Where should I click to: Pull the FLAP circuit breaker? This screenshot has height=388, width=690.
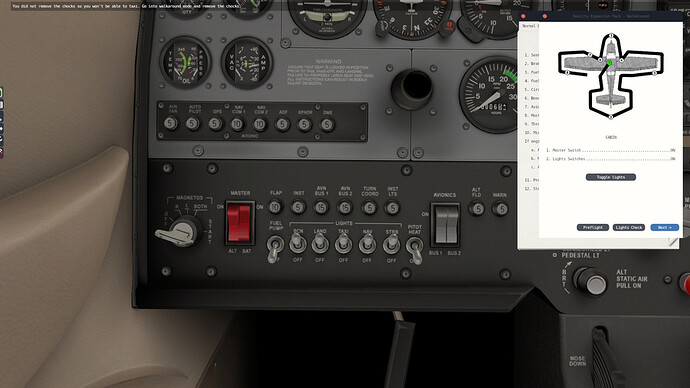(275, 206)
